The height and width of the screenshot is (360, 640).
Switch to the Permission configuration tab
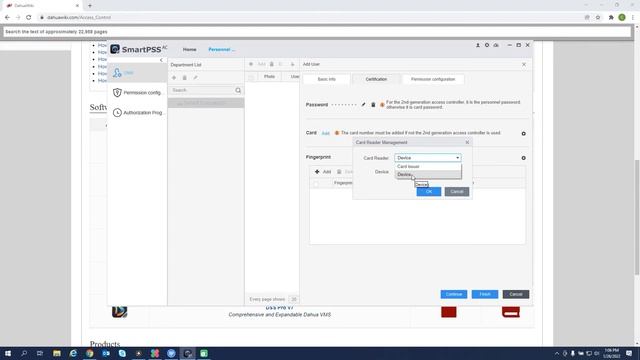[433, 79]
